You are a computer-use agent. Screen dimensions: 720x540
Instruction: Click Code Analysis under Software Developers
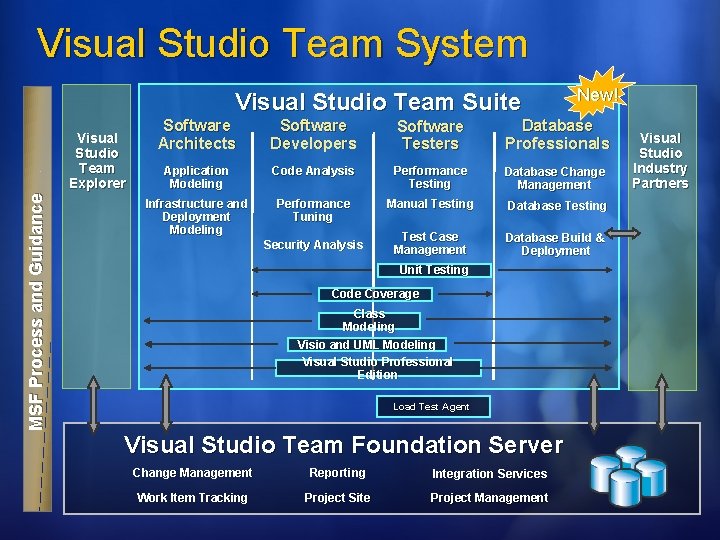coord(313,171)
